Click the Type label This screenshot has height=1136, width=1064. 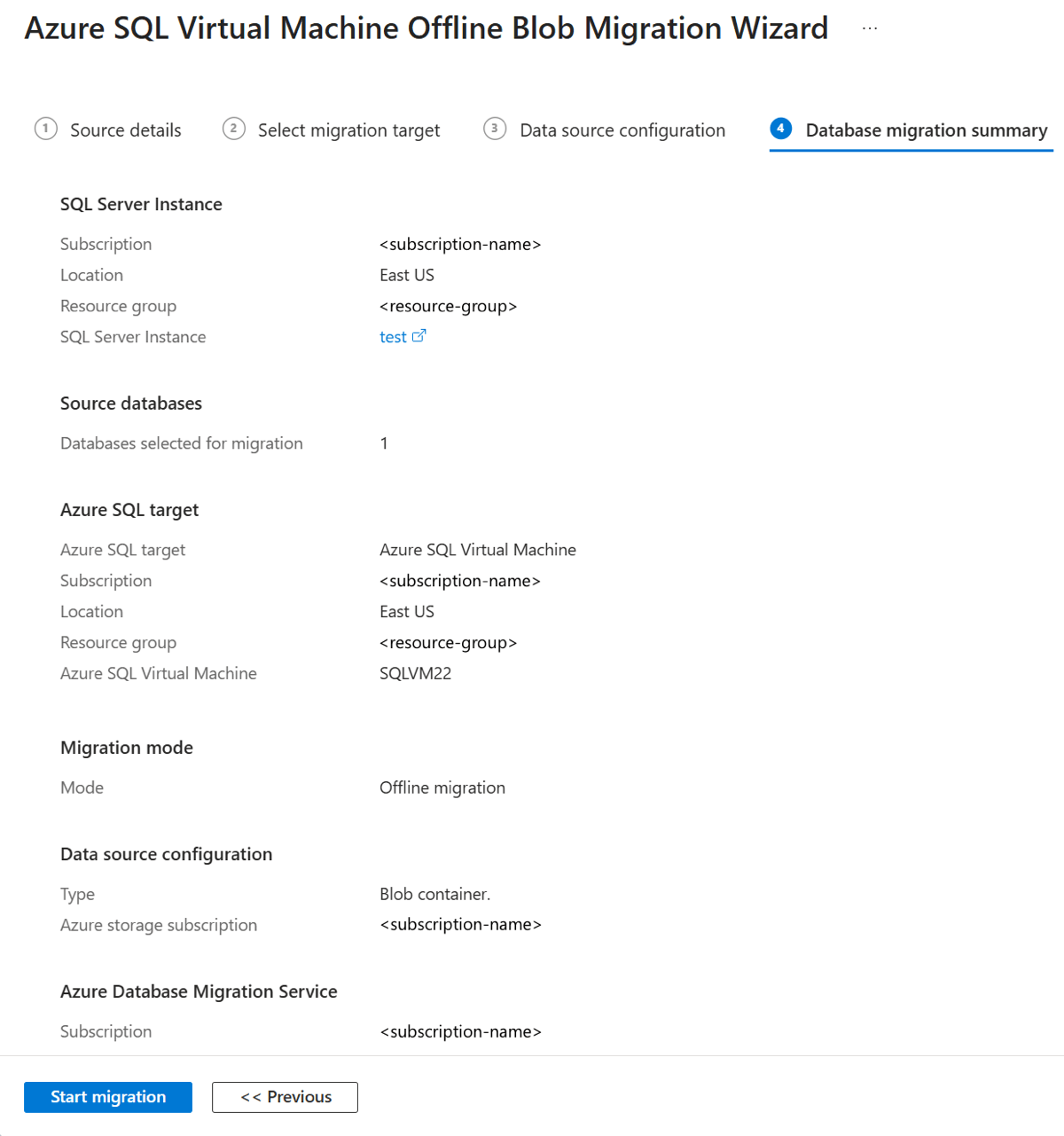pos(77,894)
